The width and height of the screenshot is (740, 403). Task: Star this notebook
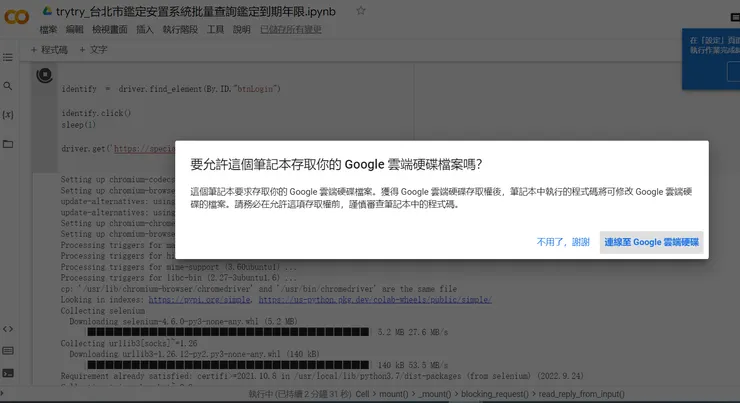click(x=361, y=11)
